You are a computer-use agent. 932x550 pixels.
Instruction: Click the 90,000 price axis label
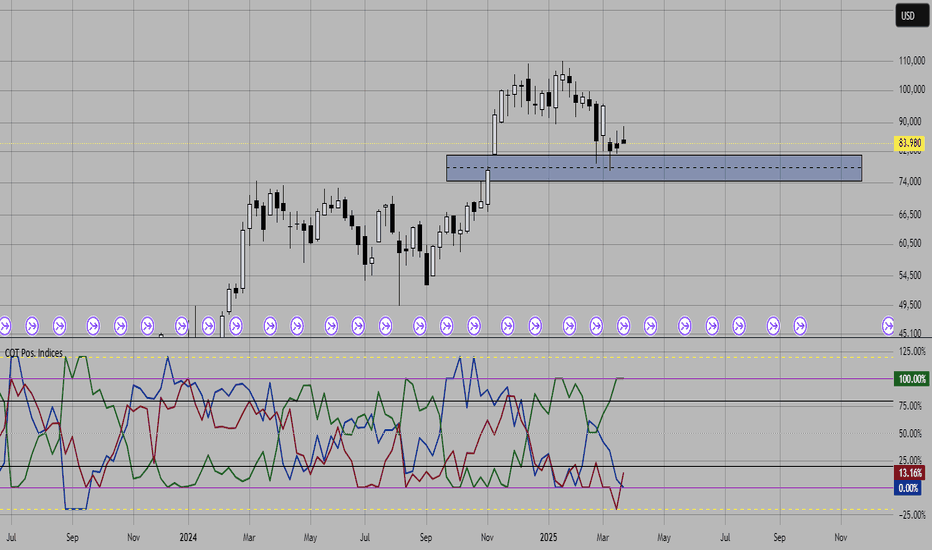[910, 122]
